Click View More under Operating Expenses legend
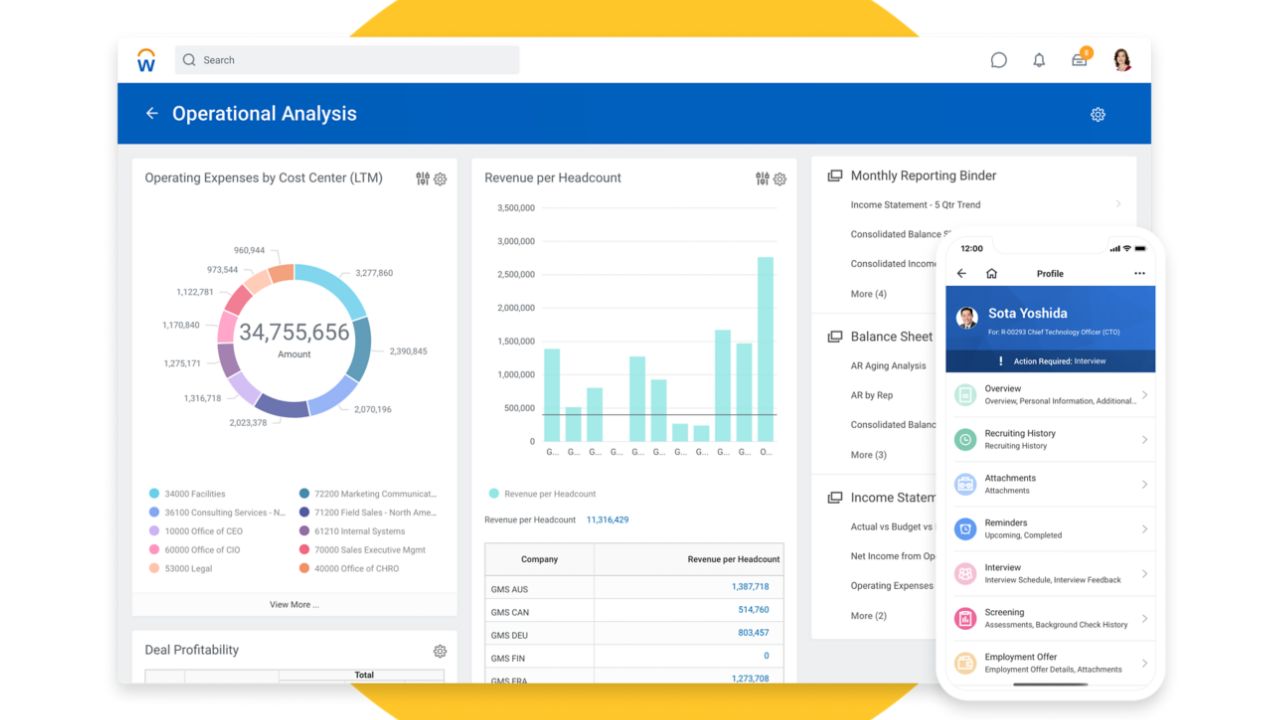This screenshot has width=1280, height=720. click(x=294, y=605)
